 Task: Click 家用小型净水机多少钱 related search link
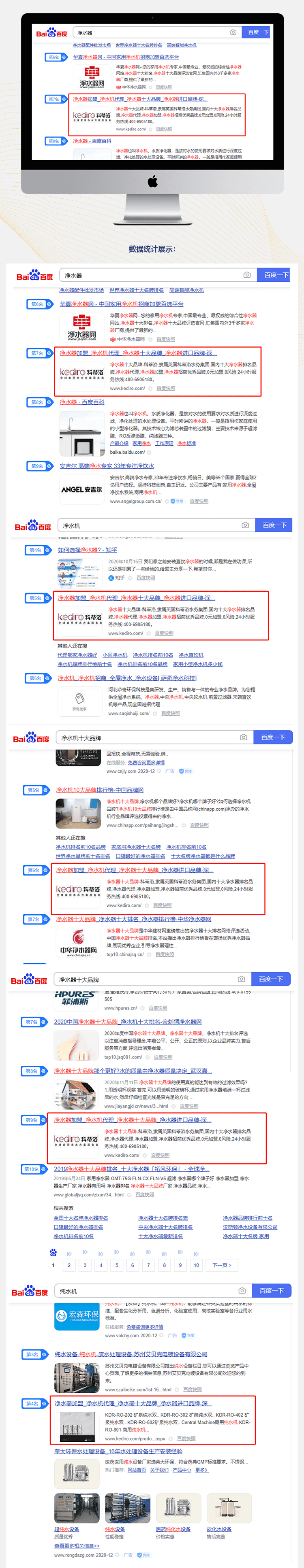[197, 664]
